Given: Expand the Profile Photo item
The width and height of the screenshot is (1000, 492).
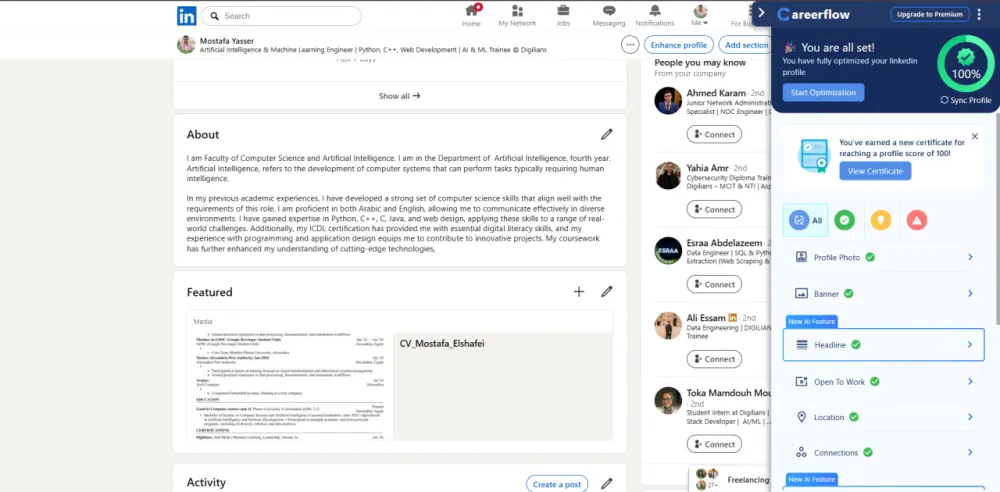Looking at the screenshot, I should click(883, 257).
